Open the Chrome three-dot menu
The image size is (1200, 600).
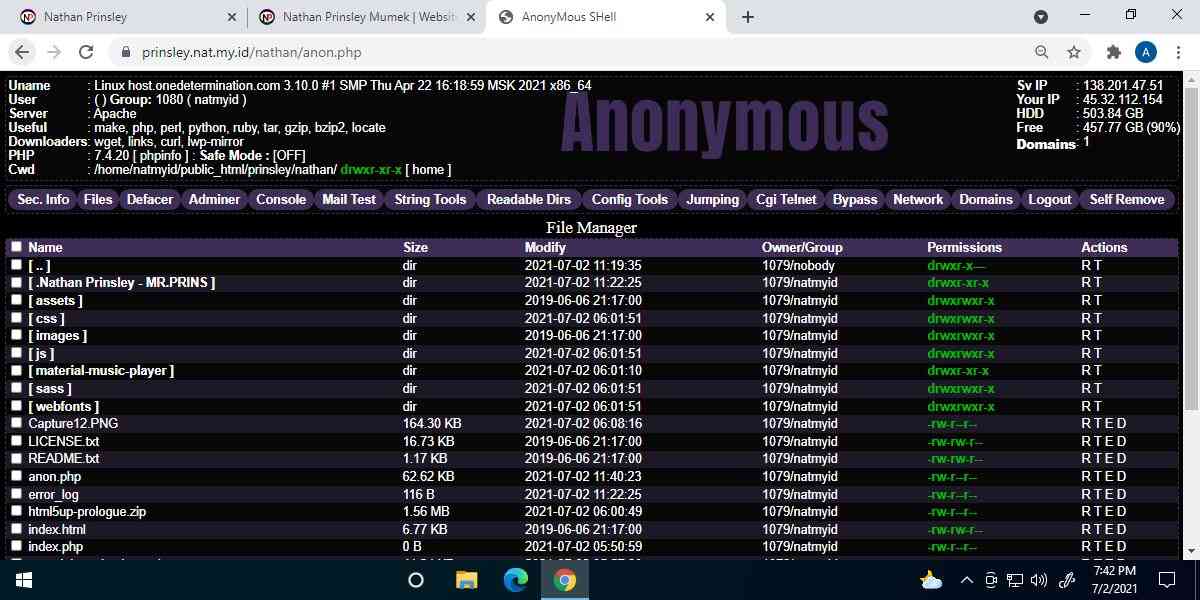1179,52
